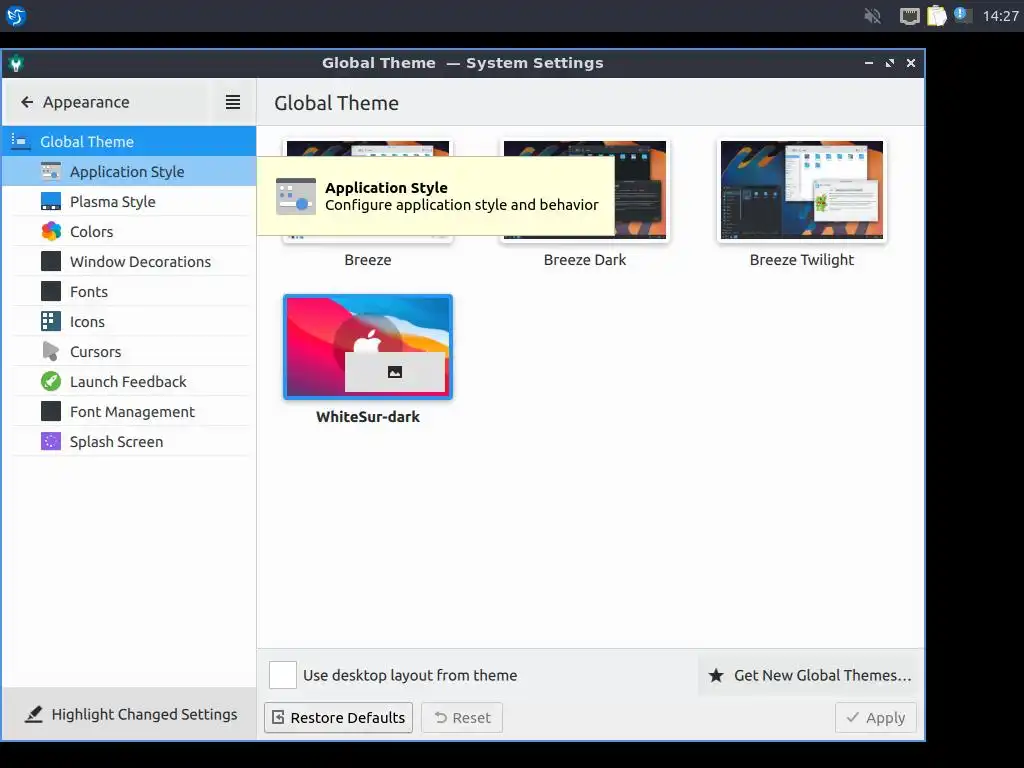Click the Breeze Twilight theme label
Image resolution: width=1024 pixels, height=768 pixels.
[x=802, y=260]
